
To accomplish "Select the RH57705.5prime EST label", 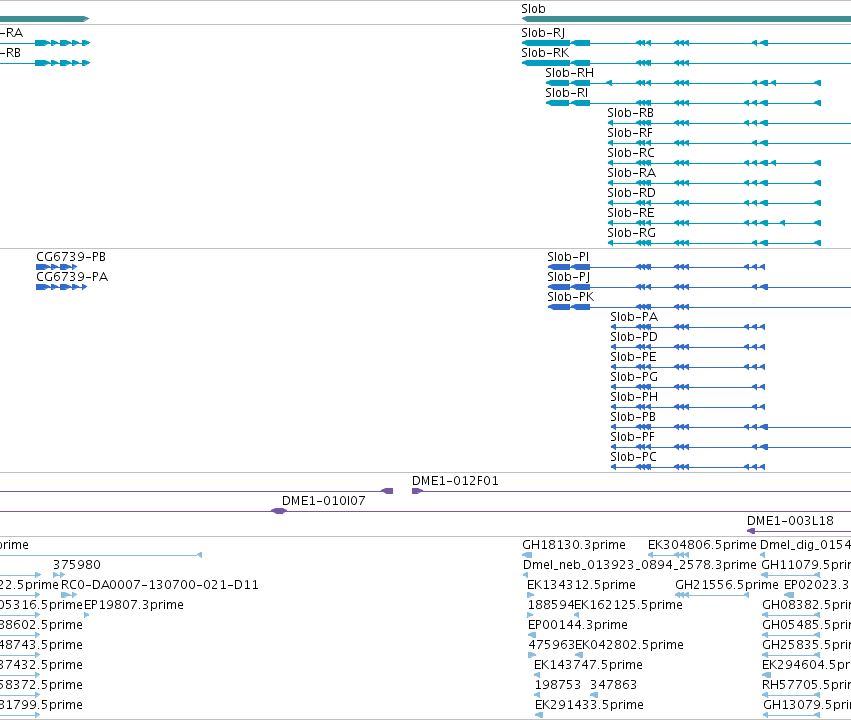I will pyautogui.click(x=806, y=685).
